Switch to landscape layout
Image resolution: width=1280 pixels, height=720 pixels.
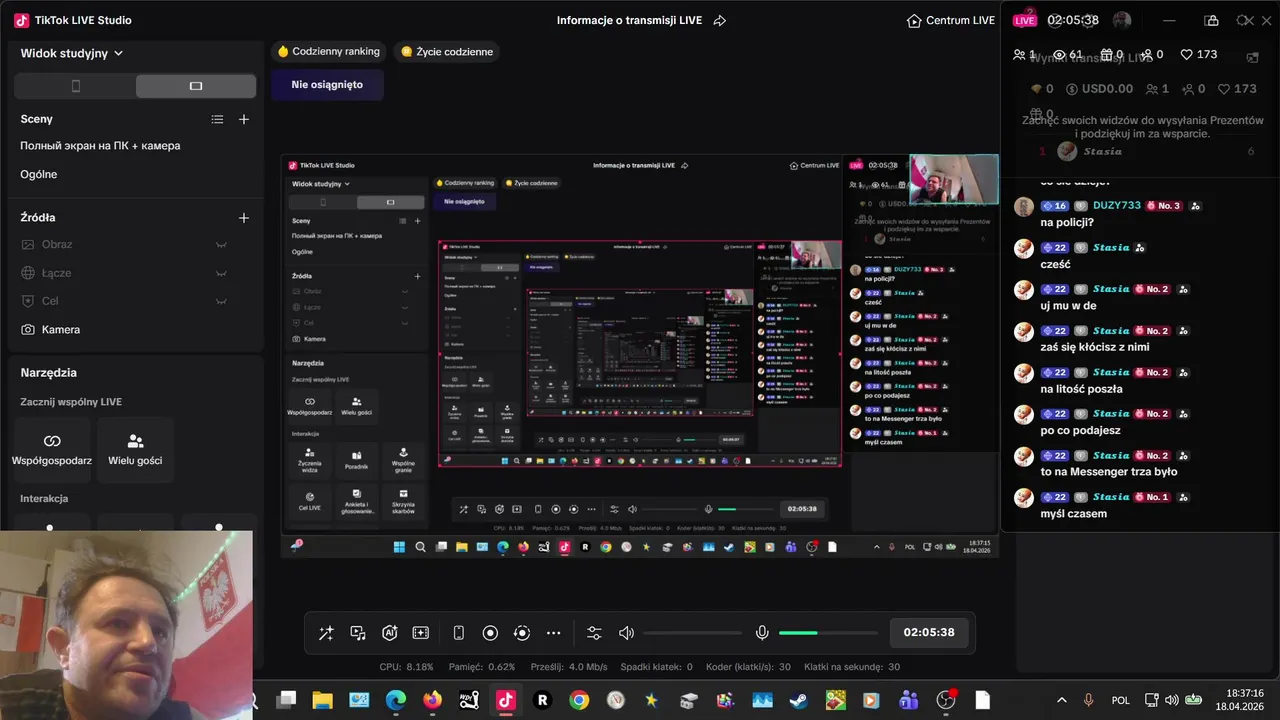196,86
